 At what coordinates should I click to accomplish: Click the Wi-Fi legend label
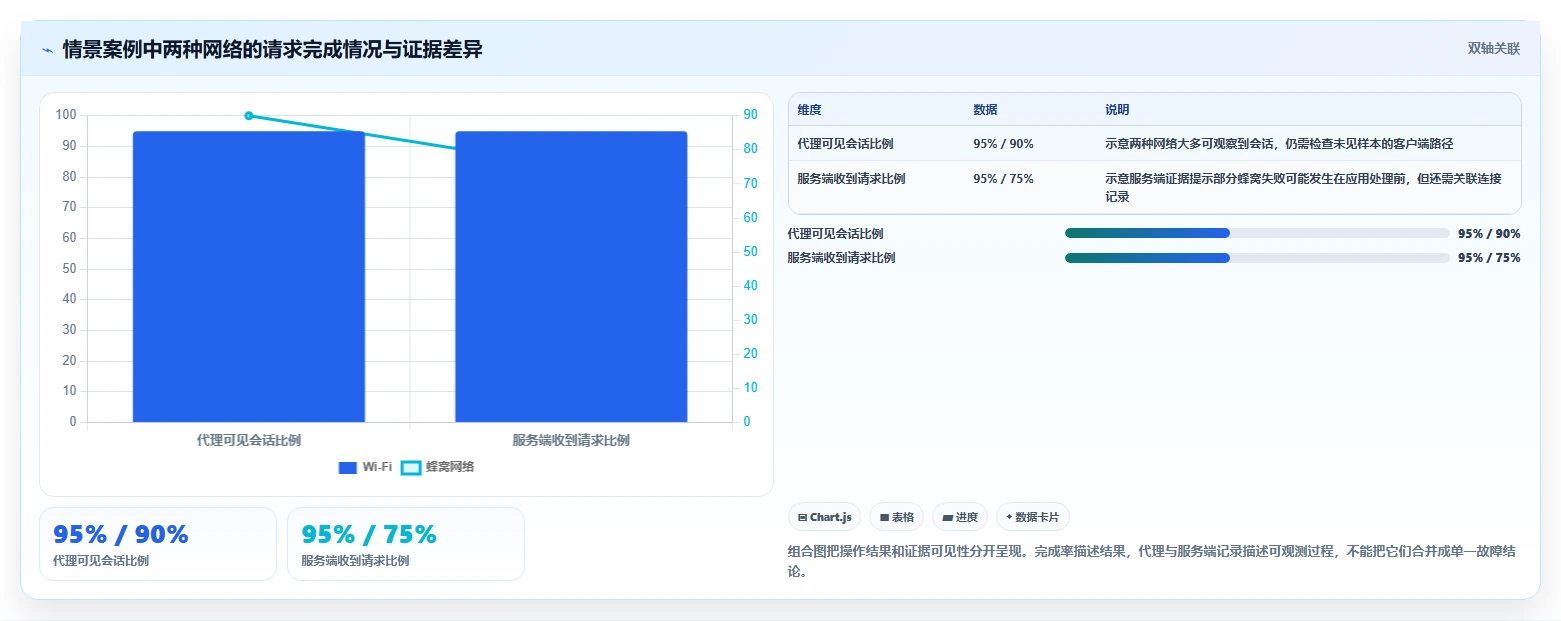pyautogui.click(x=377, y=467)
